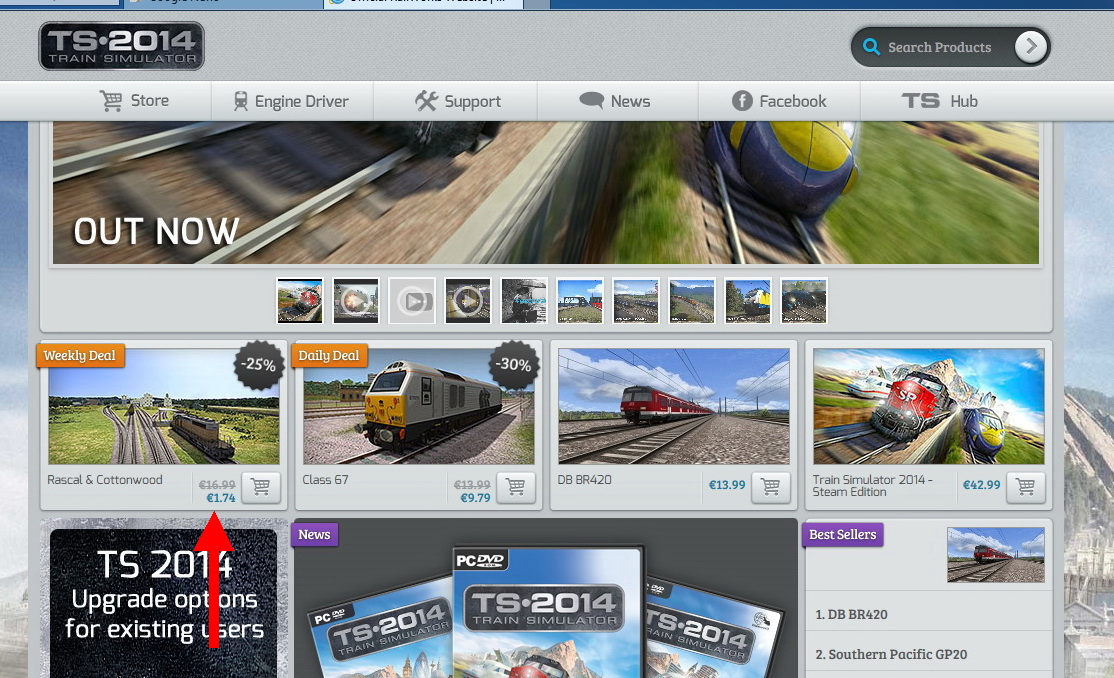The image size is (1114, 678).
Task: Open the Store menu
Action: [134, 101]
